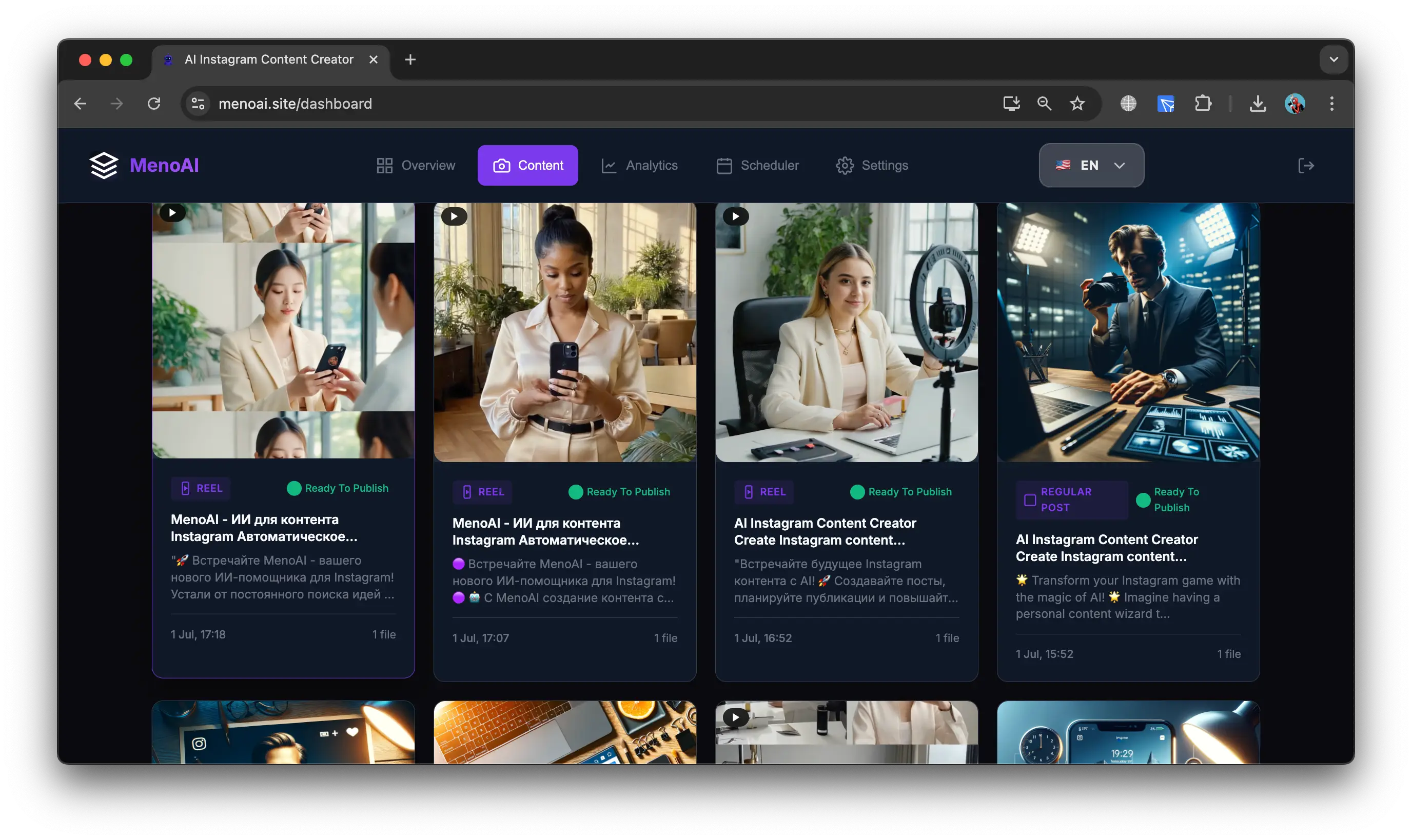
Task: Expand the EN language dropdown
Action: point(1091,165)
